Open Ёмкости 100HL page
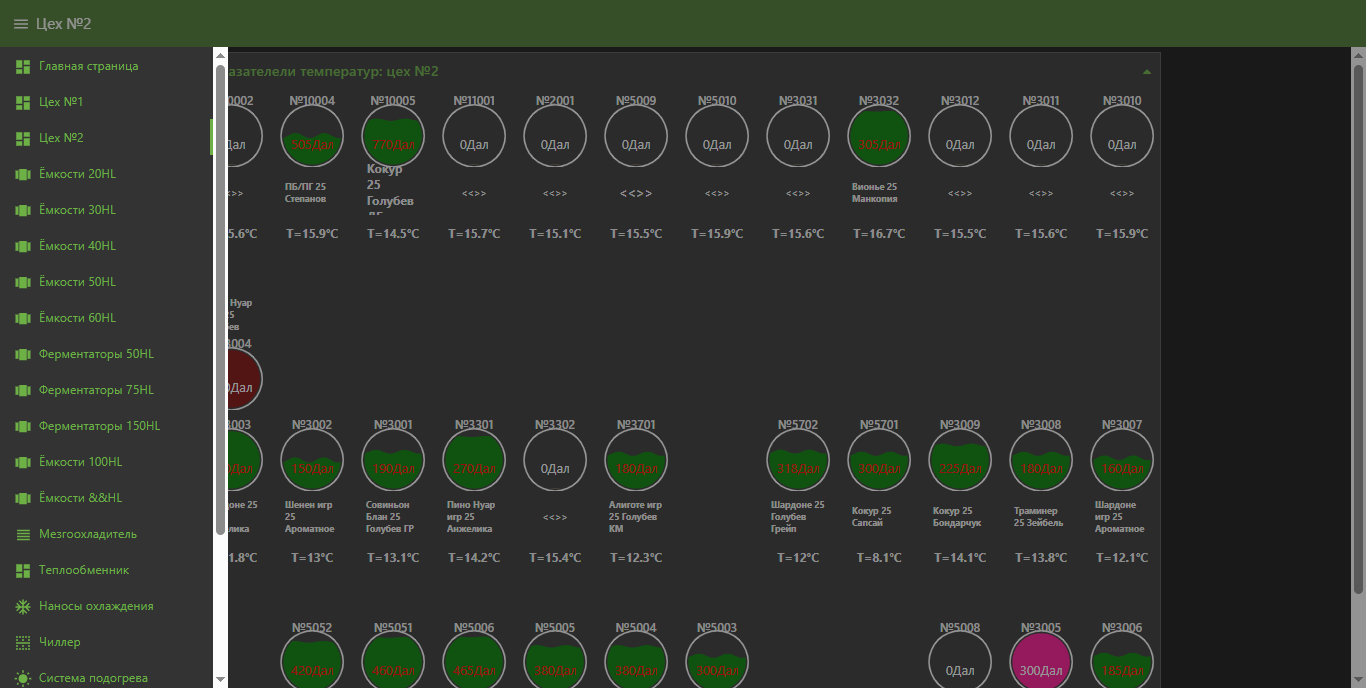 [80, 462]
